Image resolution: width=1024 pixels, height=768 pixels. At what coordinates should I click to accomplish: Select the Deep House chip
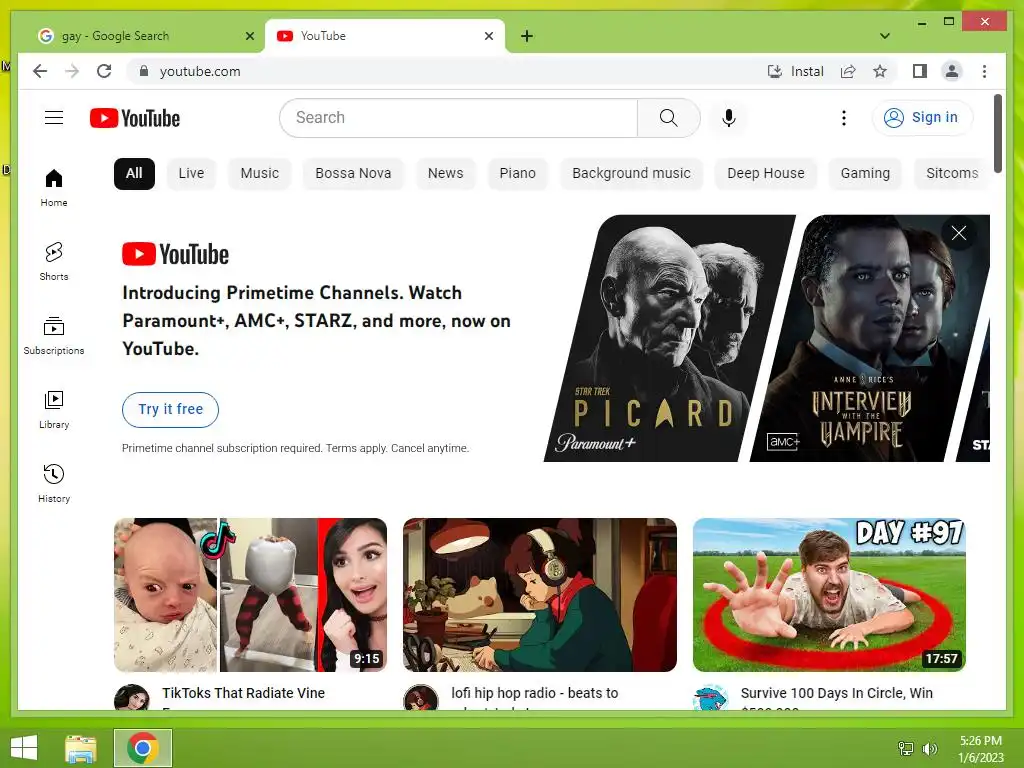click(765, 173)
